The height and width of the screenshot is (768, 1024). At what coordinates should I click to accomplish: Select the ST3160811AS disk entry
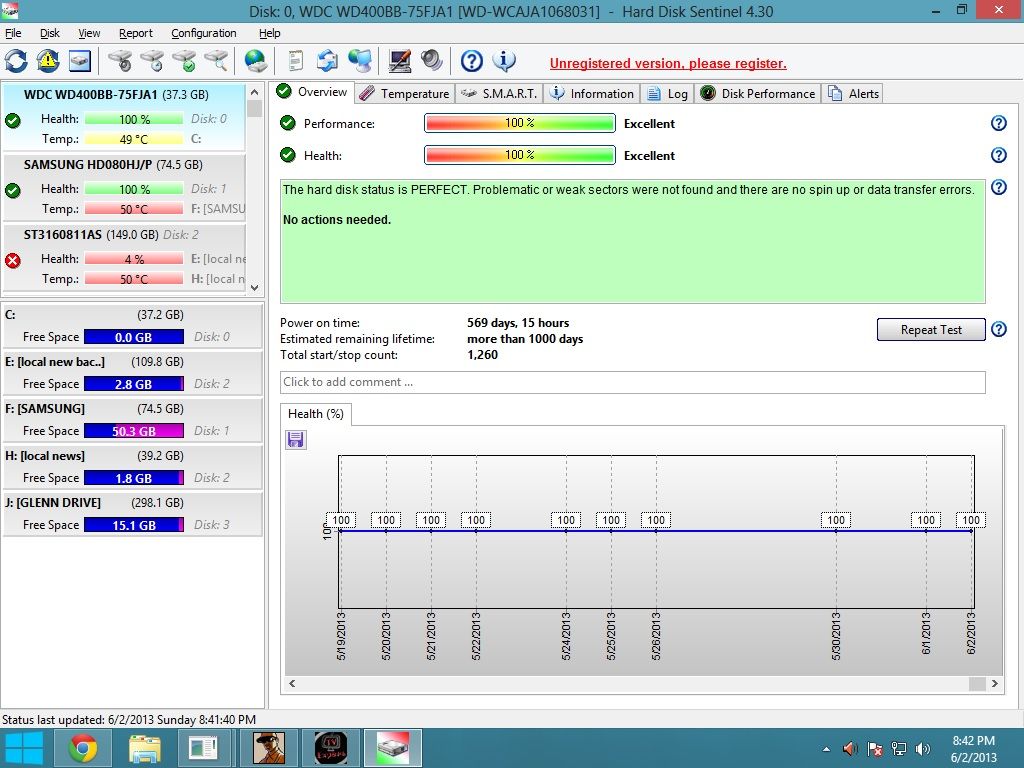click(124, 257)
